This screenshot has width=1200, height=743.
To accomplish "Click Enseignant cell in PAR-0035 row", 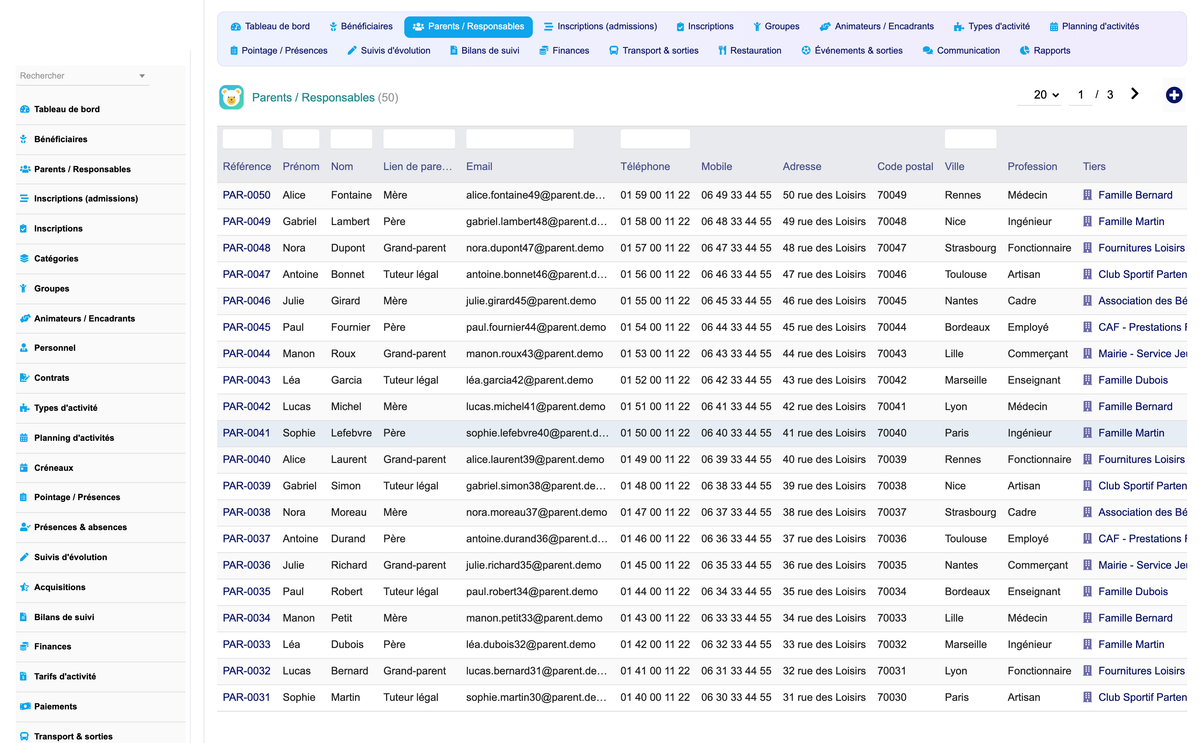I will (1034, 591).
